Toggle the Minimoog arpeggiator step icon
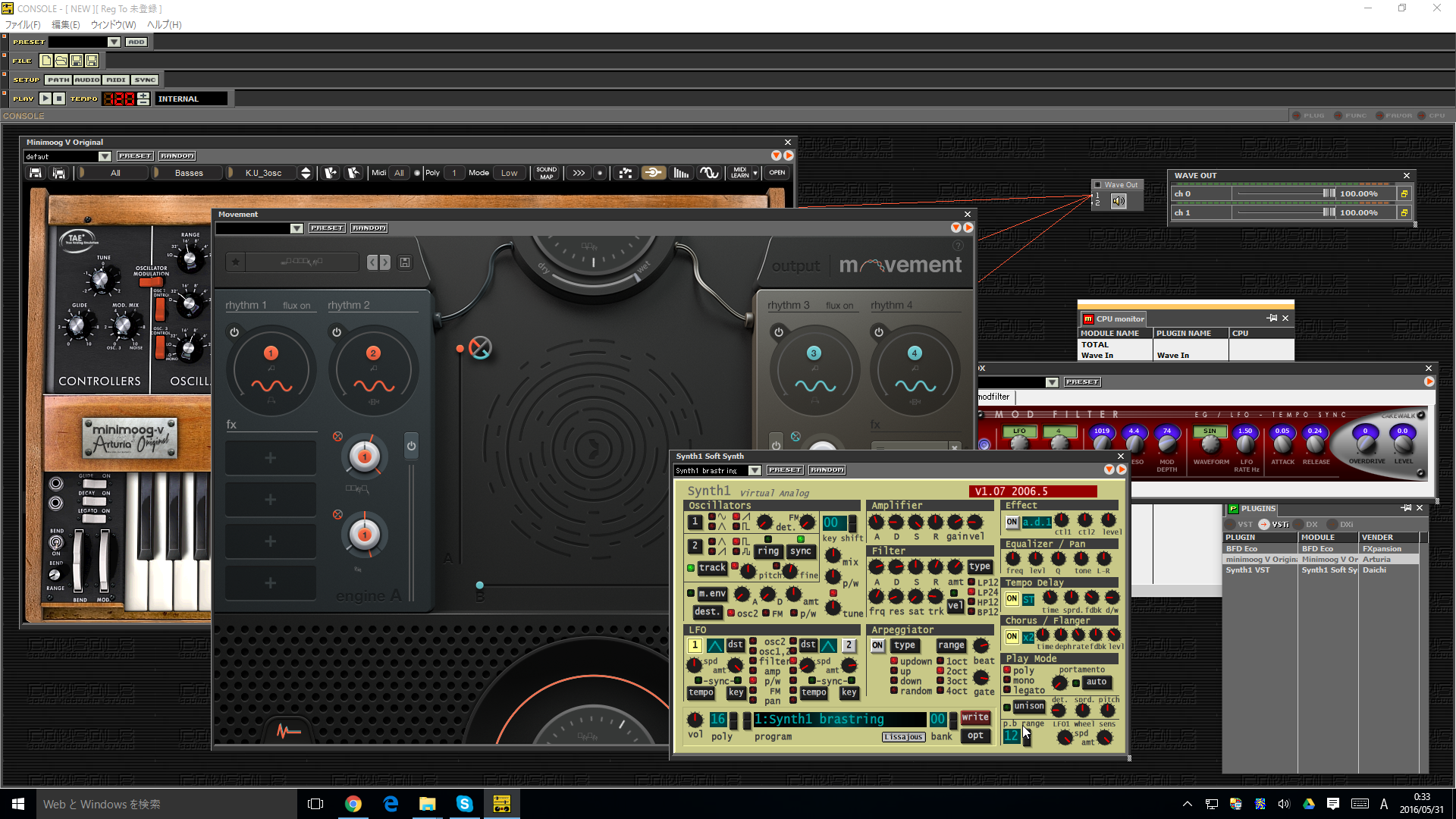The width and height of the screenshot is (1456, 819). tap(626, 173)
